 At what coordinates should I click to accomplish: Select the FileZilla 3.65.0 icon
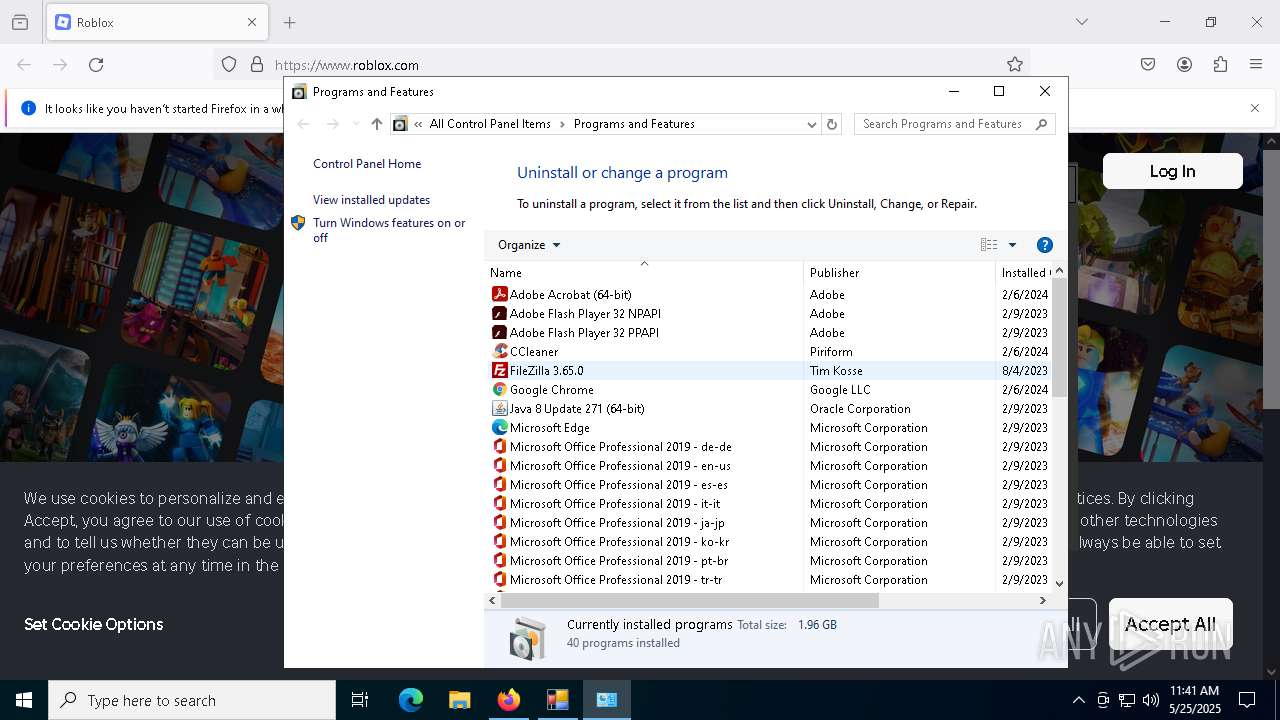click(x=500, y=370)
